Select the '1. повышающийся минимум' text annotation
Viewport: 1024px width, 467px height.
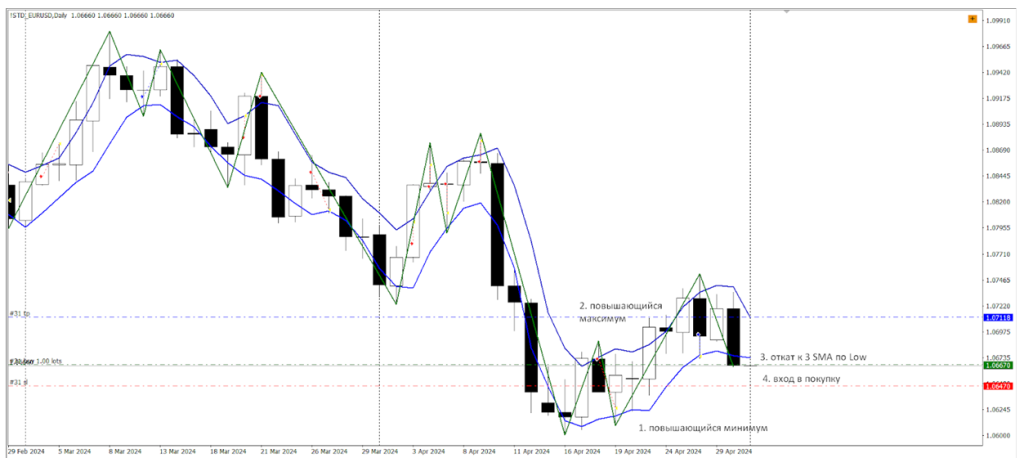coord(703,428)
